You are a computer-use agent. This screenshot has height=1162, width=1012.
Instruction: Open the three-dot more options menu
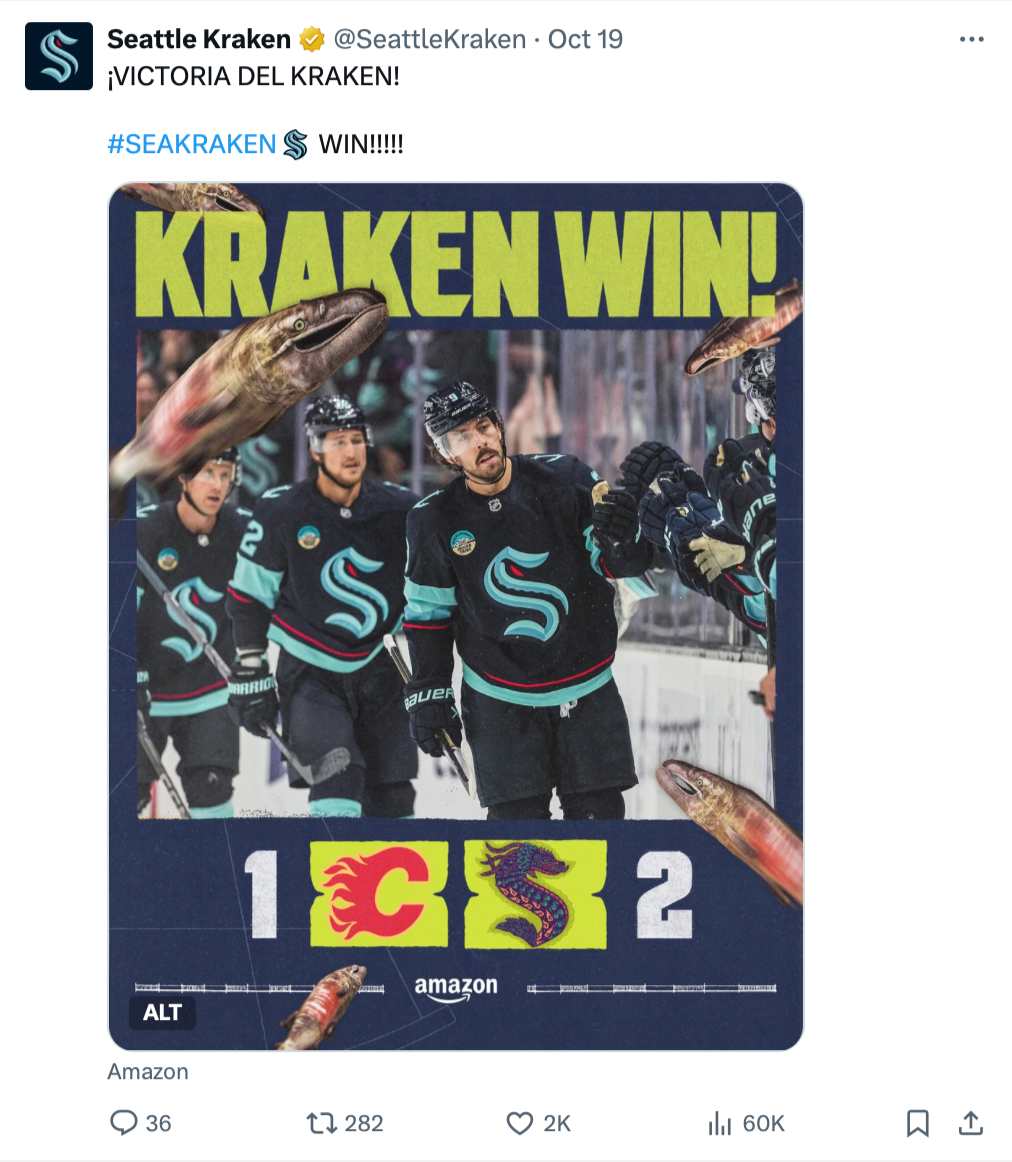(971, 39)
